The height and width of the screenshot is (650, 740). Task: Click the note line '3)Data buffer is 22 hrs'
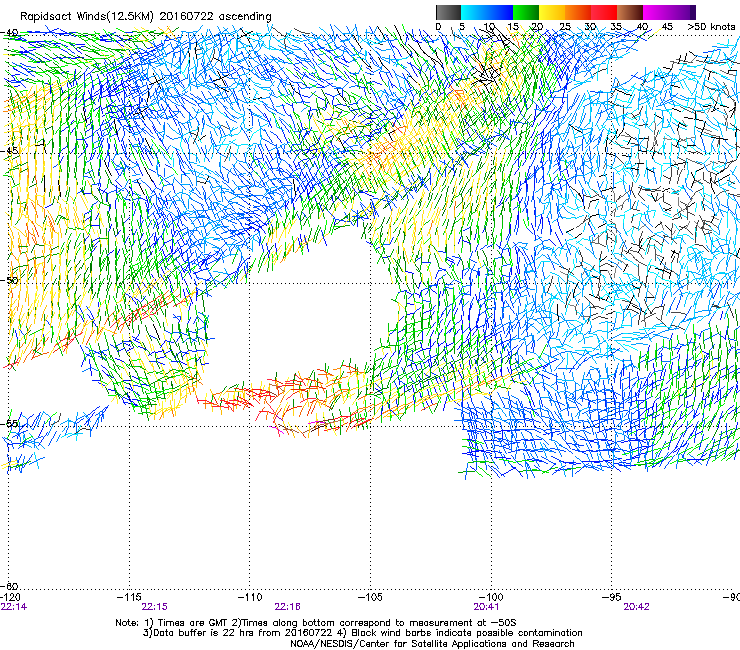(362, 633)
